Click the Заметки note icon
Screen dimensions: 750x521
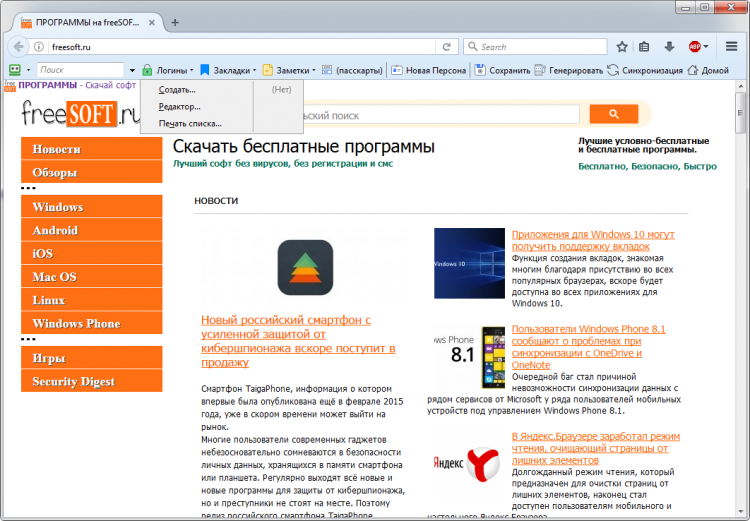(267, 70)
